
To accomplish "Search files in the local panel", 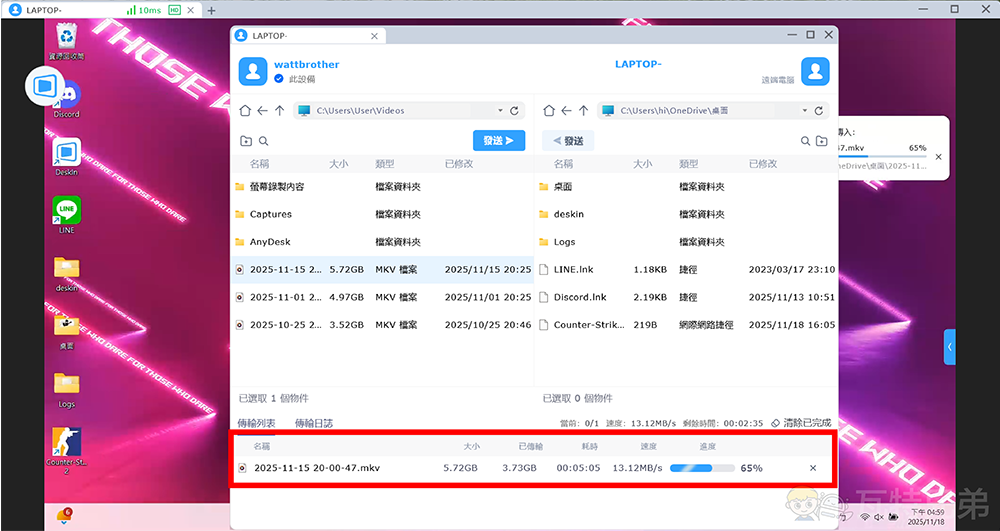I will pos(264,142).
